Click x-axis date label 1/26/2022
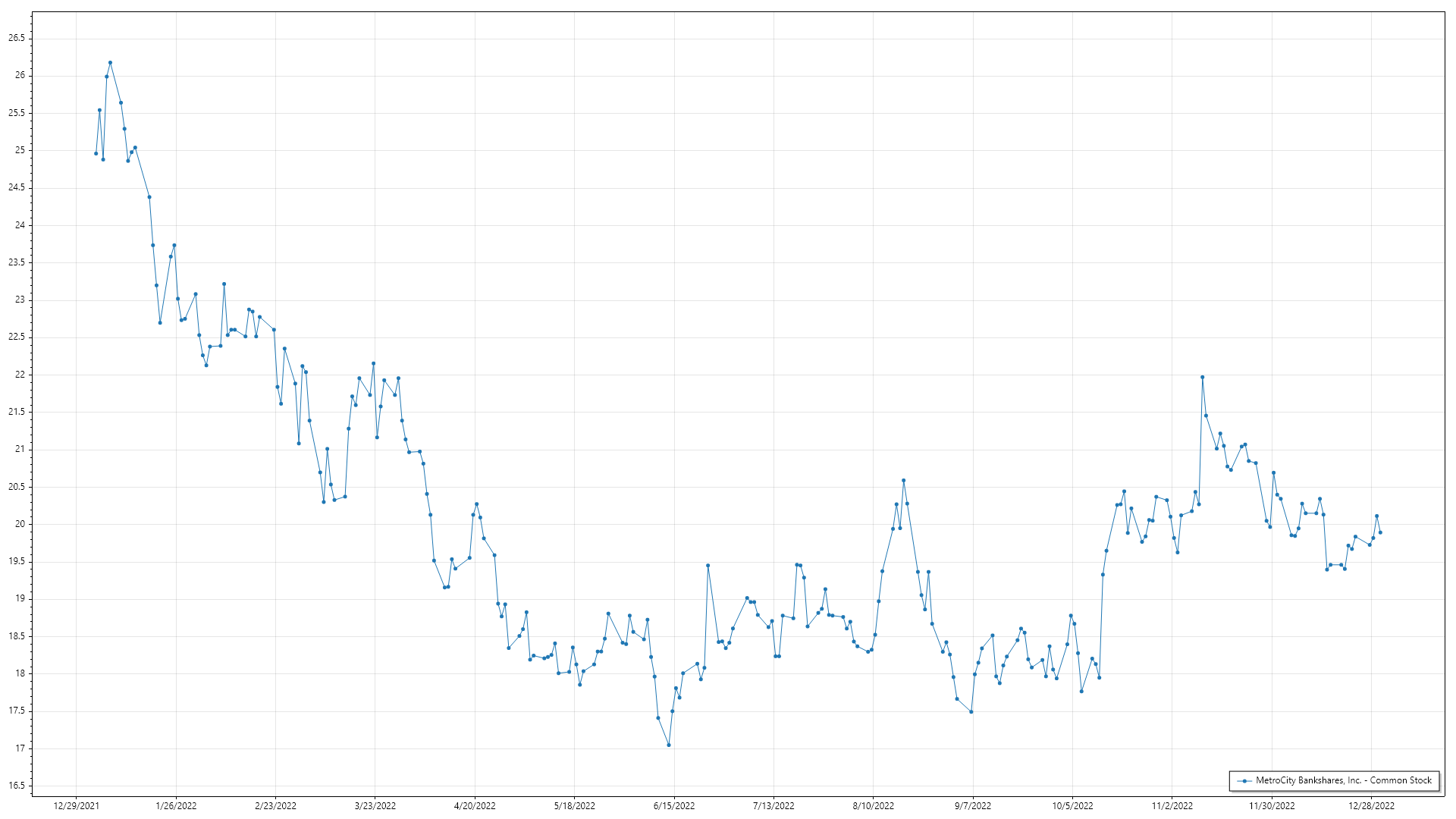Image resolution: width=1456 pixels, height=819 pixels. [x=176, y=806]
